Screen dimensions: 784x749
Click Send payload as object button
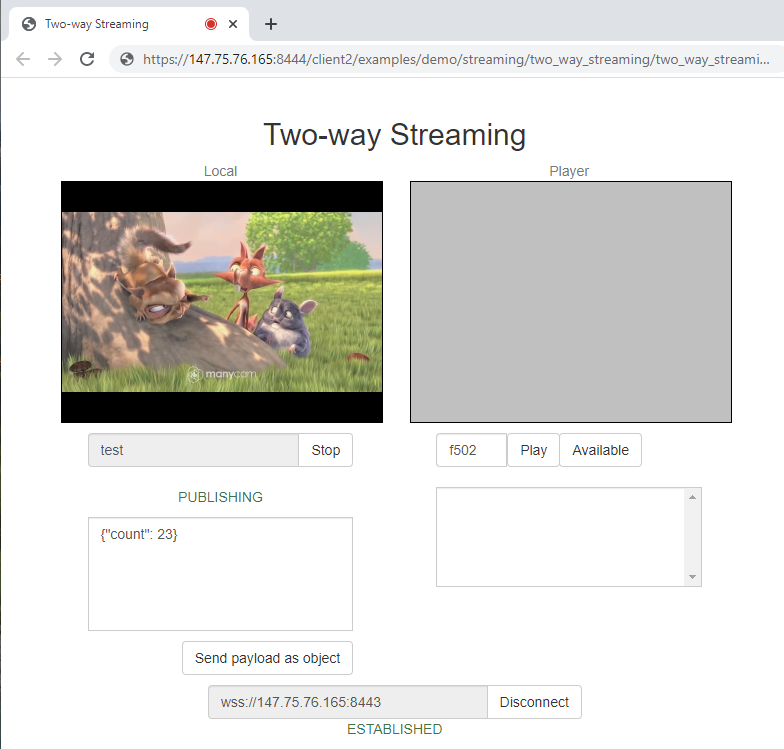268,658
